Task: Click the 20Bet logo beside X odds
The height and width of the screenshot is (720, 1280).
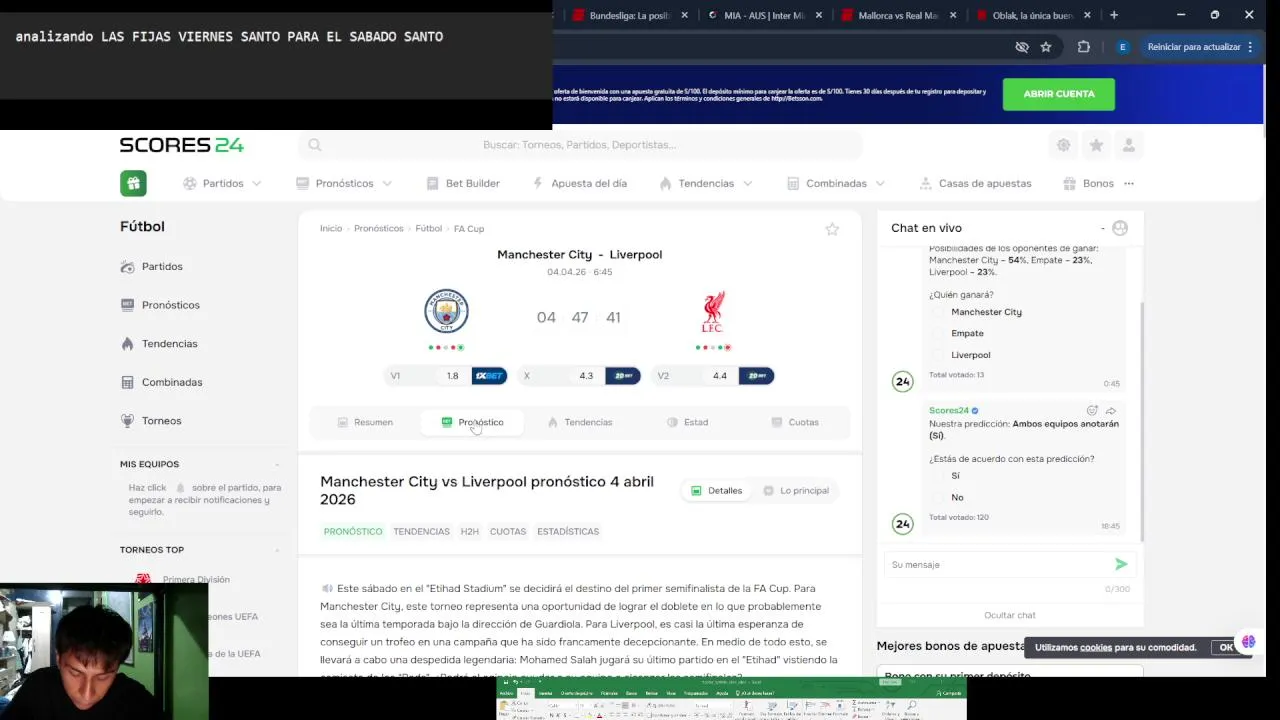Action: [623, 376]
